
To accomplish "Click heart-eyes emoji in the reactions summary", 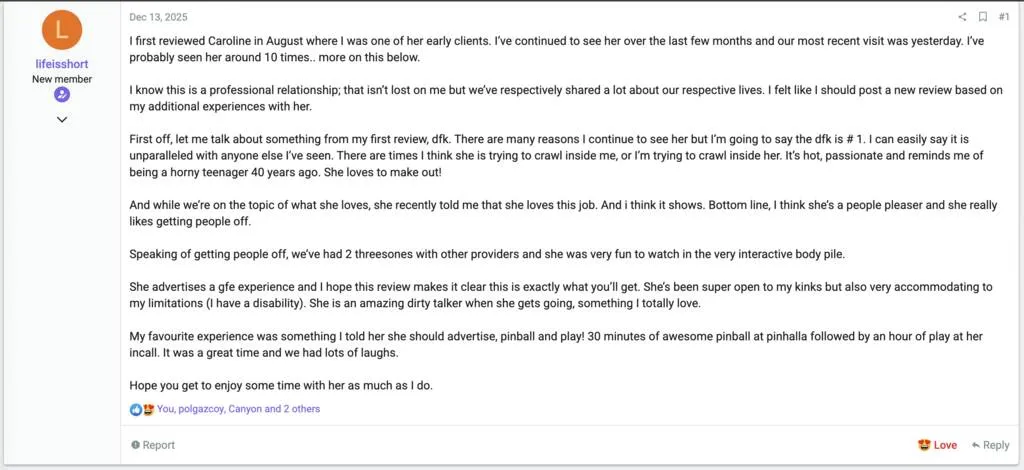I will (148, 409).
